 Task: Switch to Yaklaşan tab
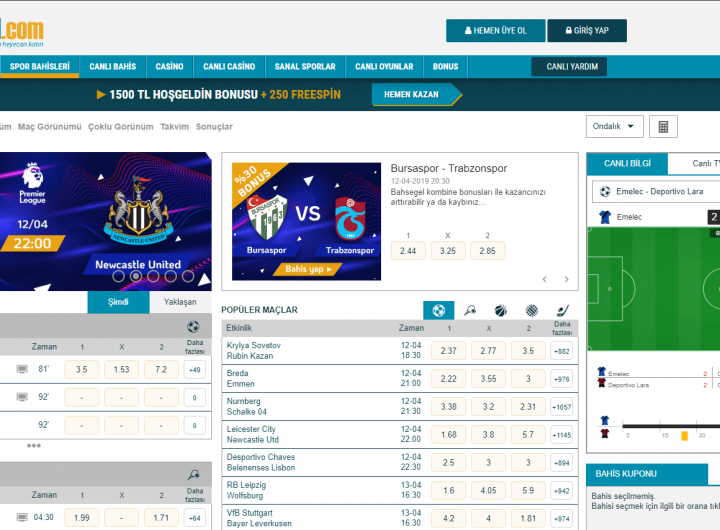[180, 302]
